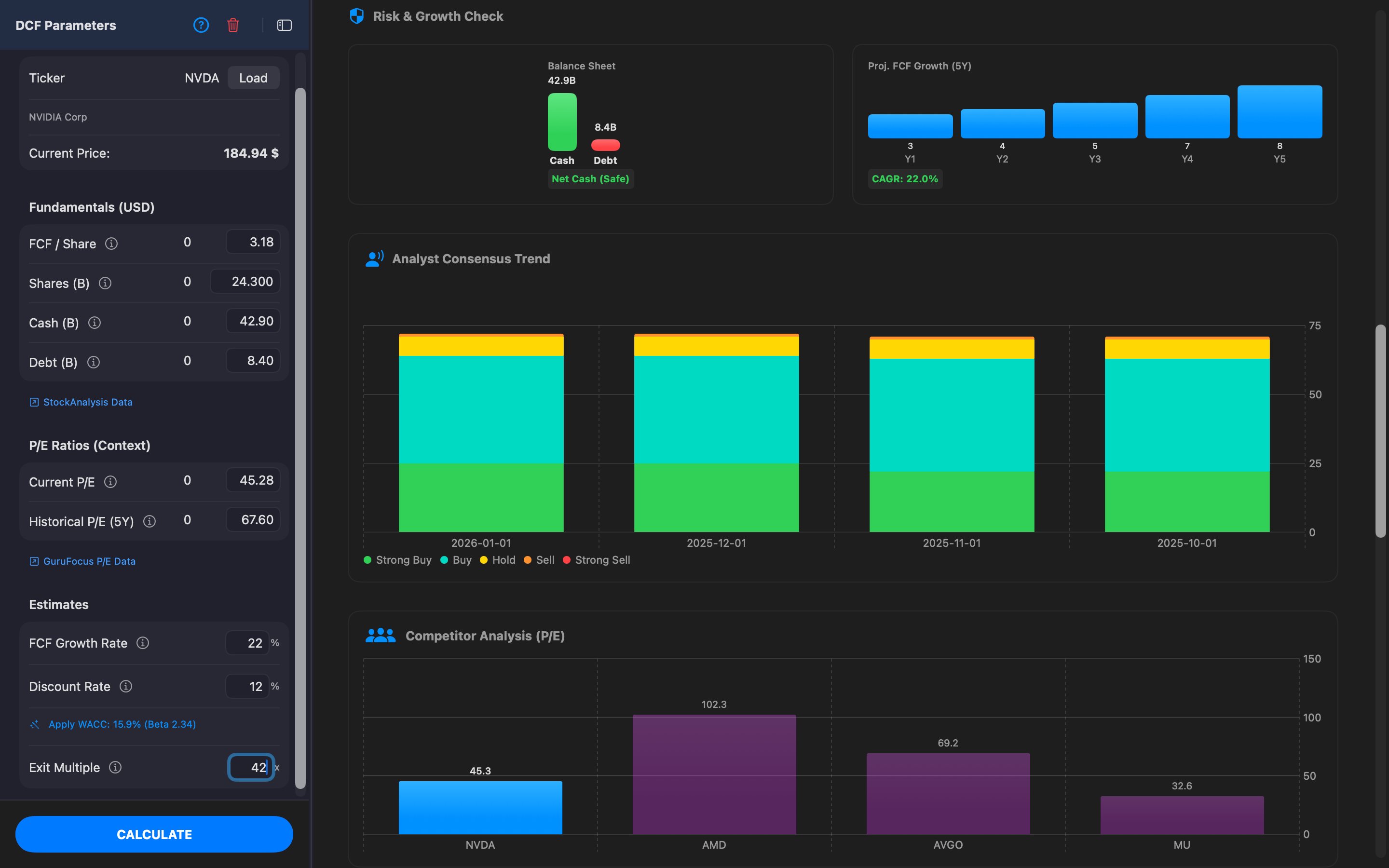Click info icon next to Exit Multiple
Screen dimensions: 1389x868
coord(115,767)
